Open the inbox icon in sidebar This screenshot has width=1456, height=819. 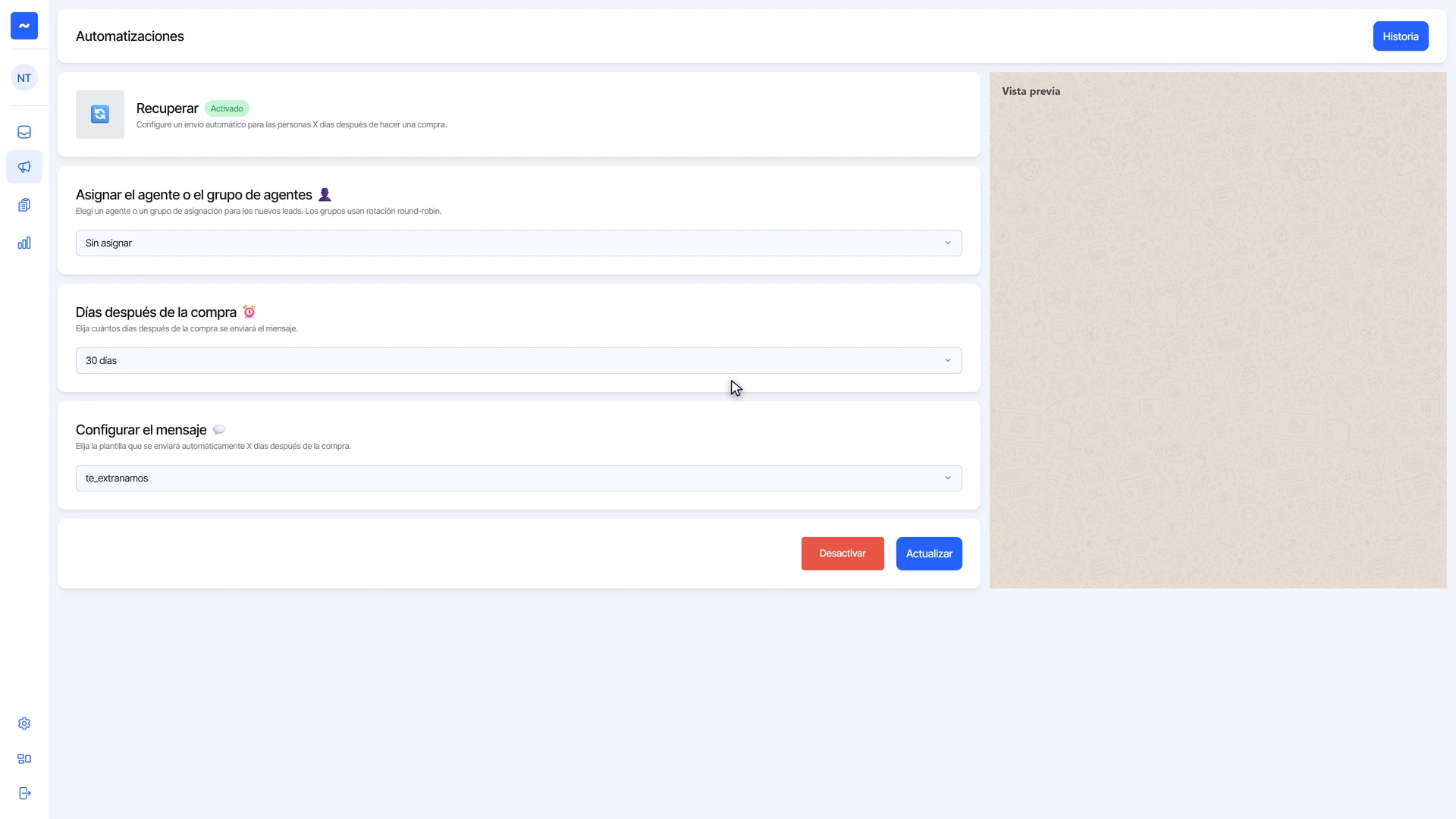coord(24,132)
